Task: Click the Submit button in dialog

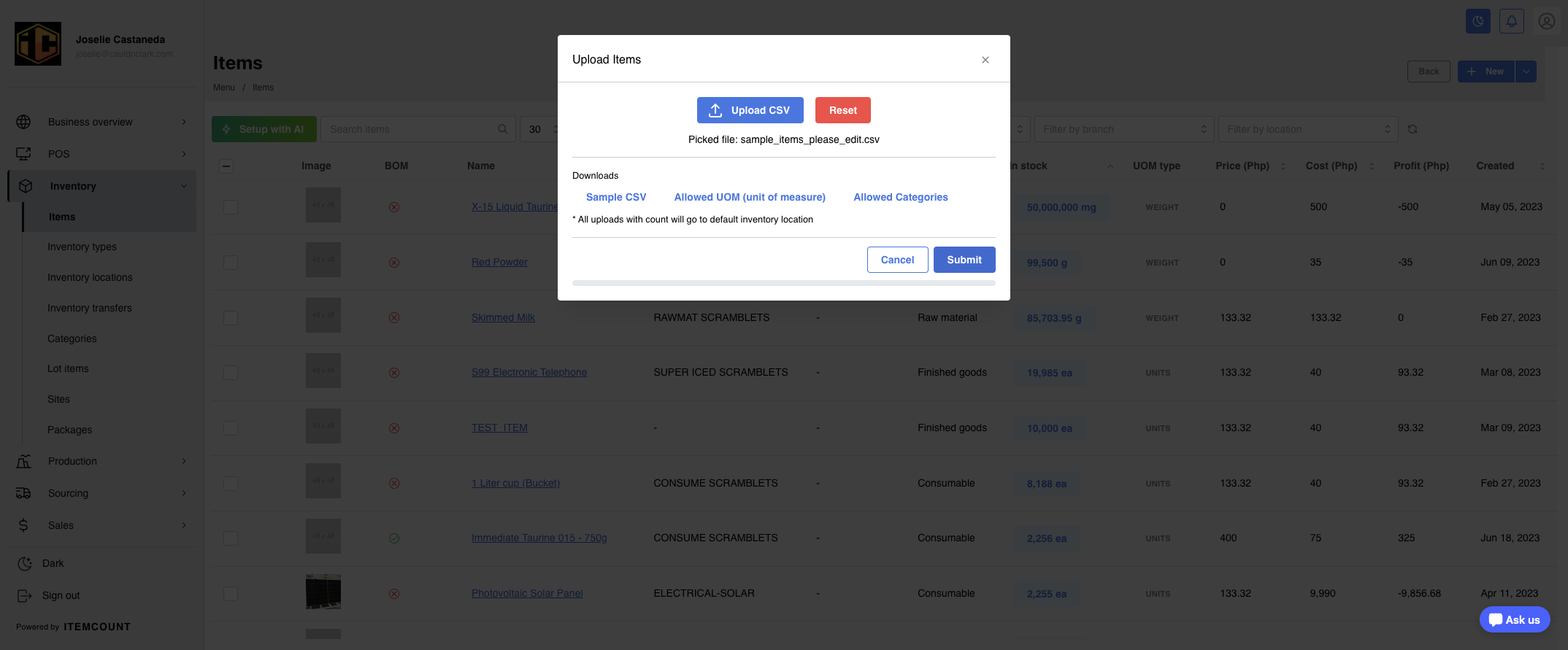Action: (964, 260)
